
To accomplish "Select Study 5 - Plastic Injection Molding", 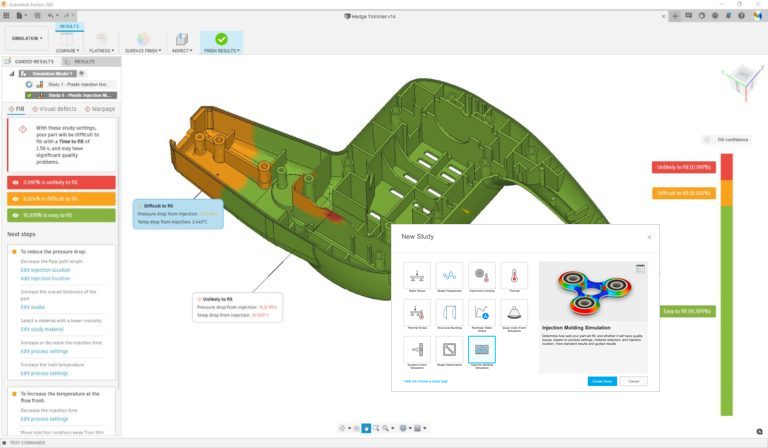I will [x=72, y=95].
